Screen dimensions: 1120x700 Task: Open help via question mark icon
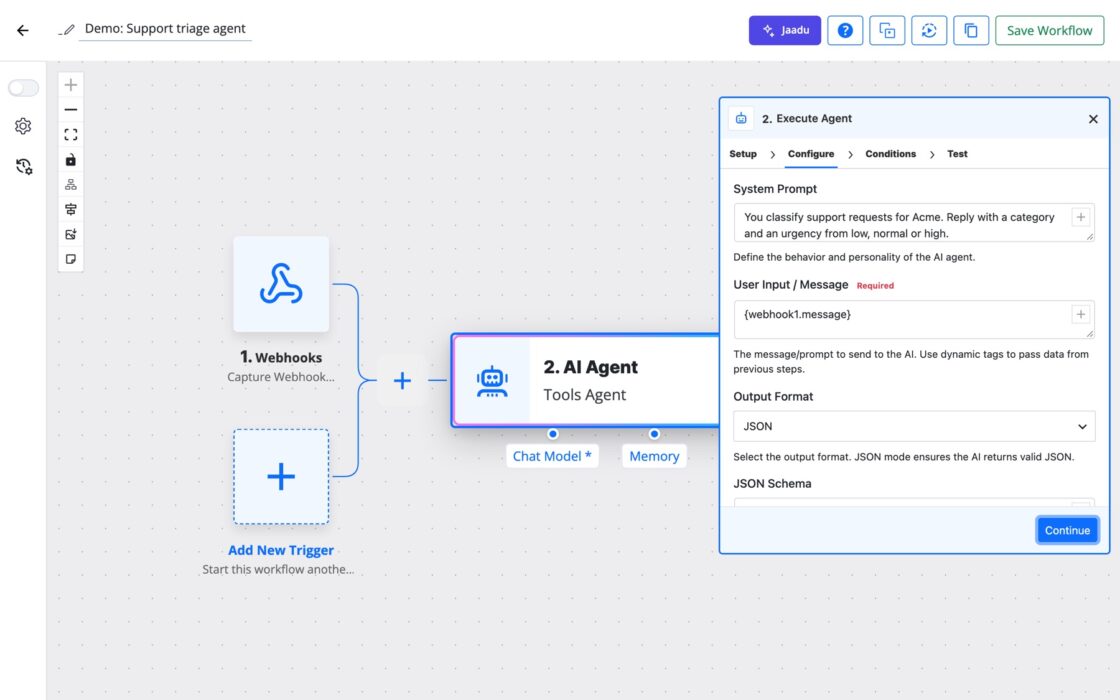point(845,30)
